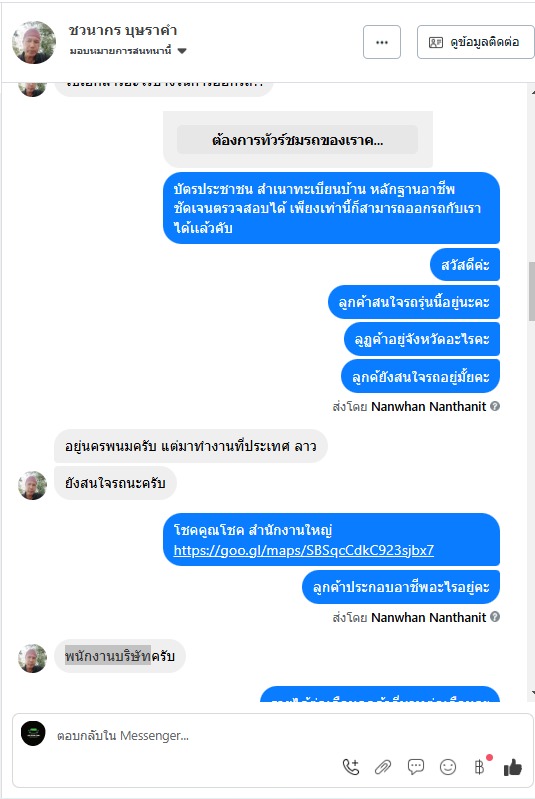The image size is (535, 799).
Task: Click sender avatar next to พนักงานบริษัทครับ
Action: [33, 658]
